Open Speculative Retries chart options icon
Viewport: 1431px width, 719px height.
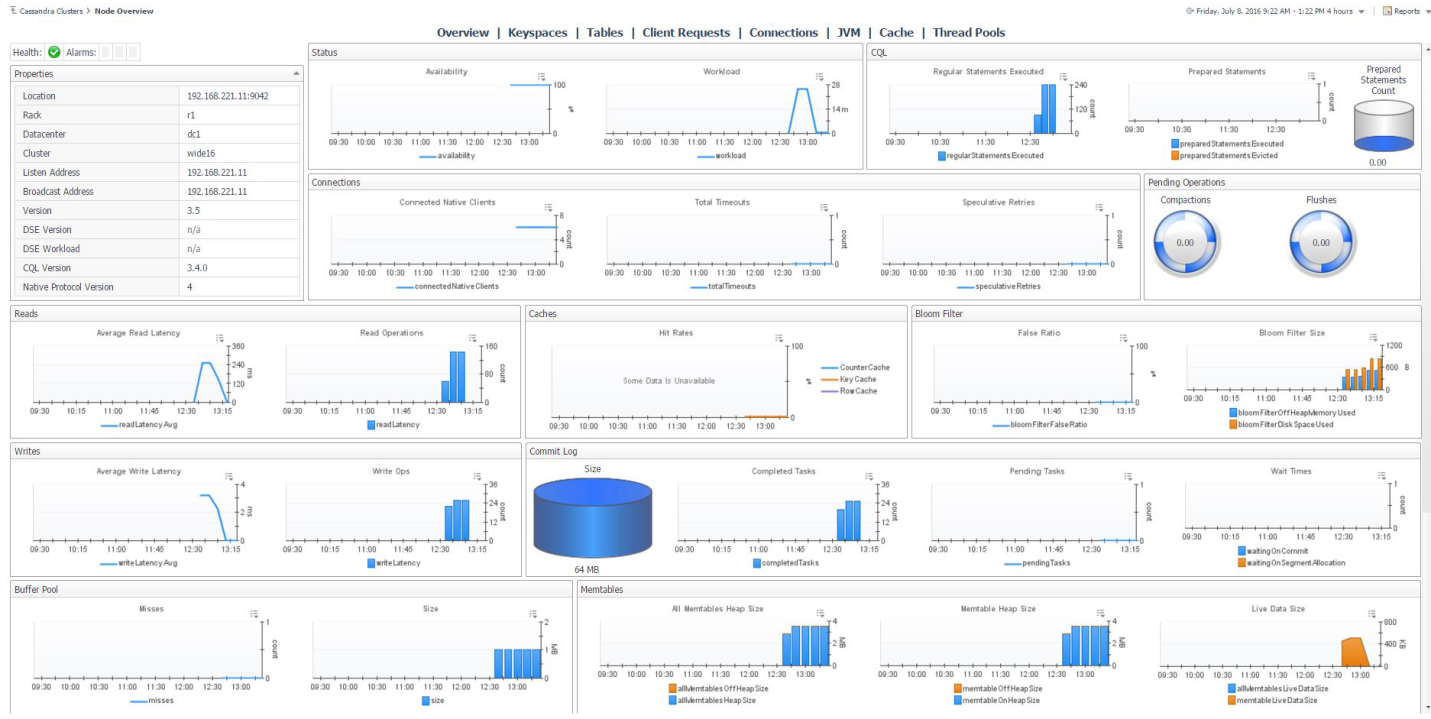click(x=1099, y=207)
